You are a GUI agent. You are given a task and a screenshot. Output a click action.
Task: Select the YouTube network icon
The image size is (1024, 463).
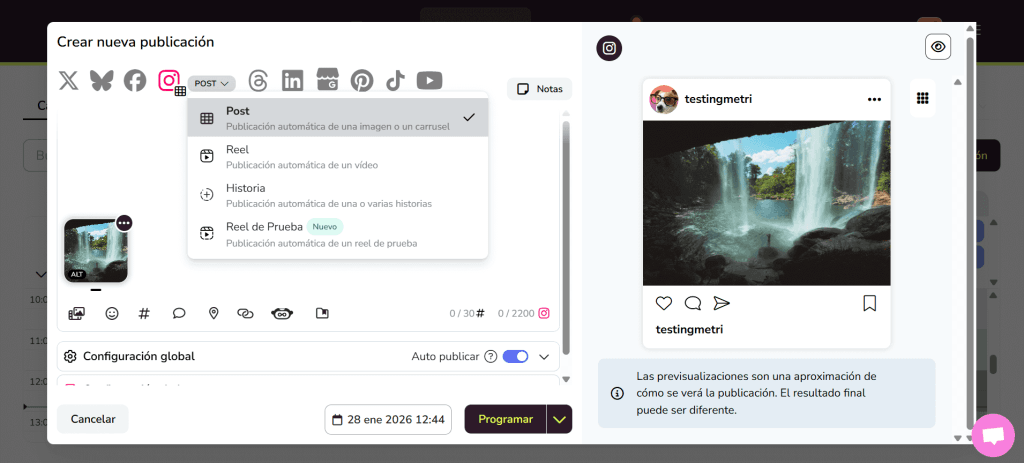pos(430,81)
